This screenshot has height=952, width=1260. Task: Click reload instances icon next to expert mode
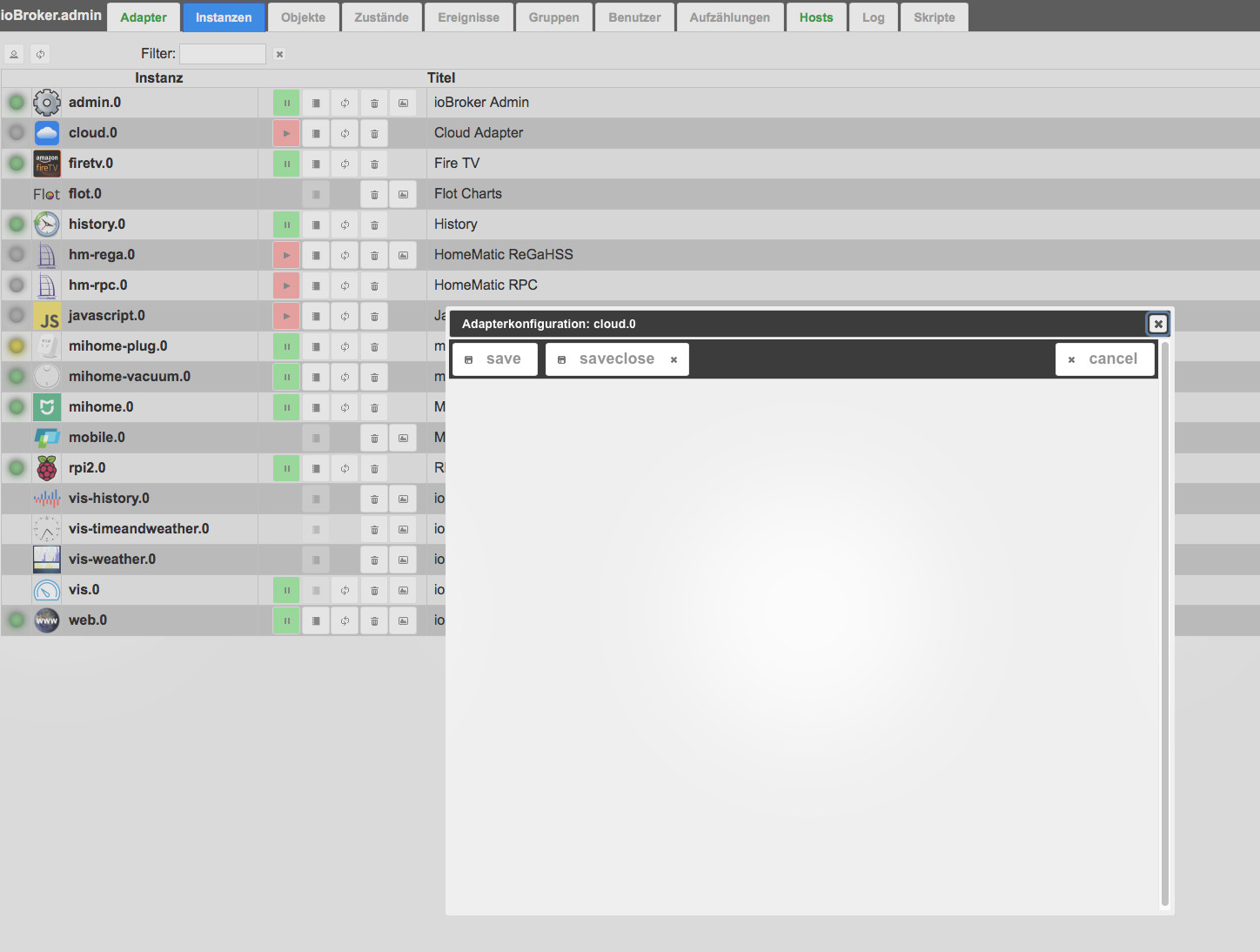tap(40, 54)
